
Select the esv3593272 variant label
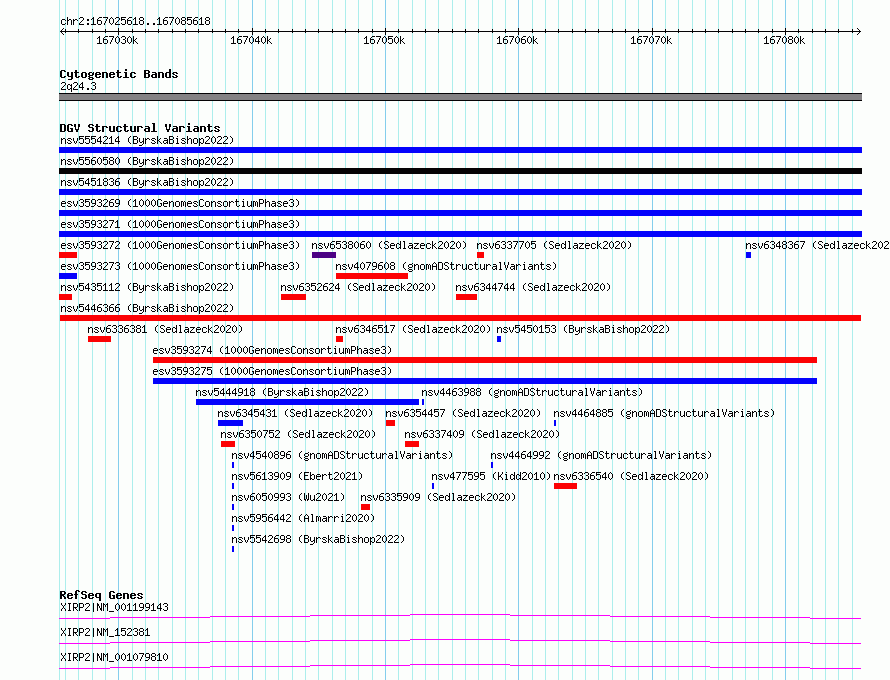coord(180,245)
